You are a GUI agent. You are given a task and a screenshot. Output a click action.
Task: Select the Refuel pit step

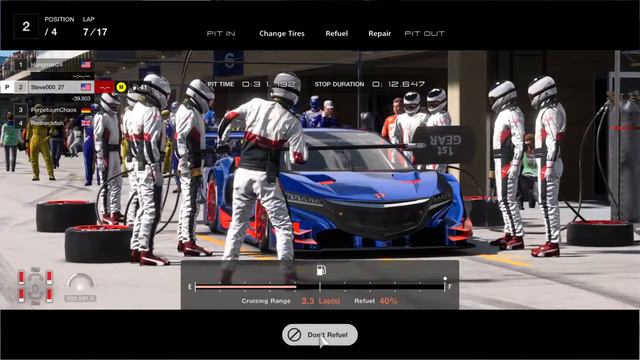(x=336, y=33)
